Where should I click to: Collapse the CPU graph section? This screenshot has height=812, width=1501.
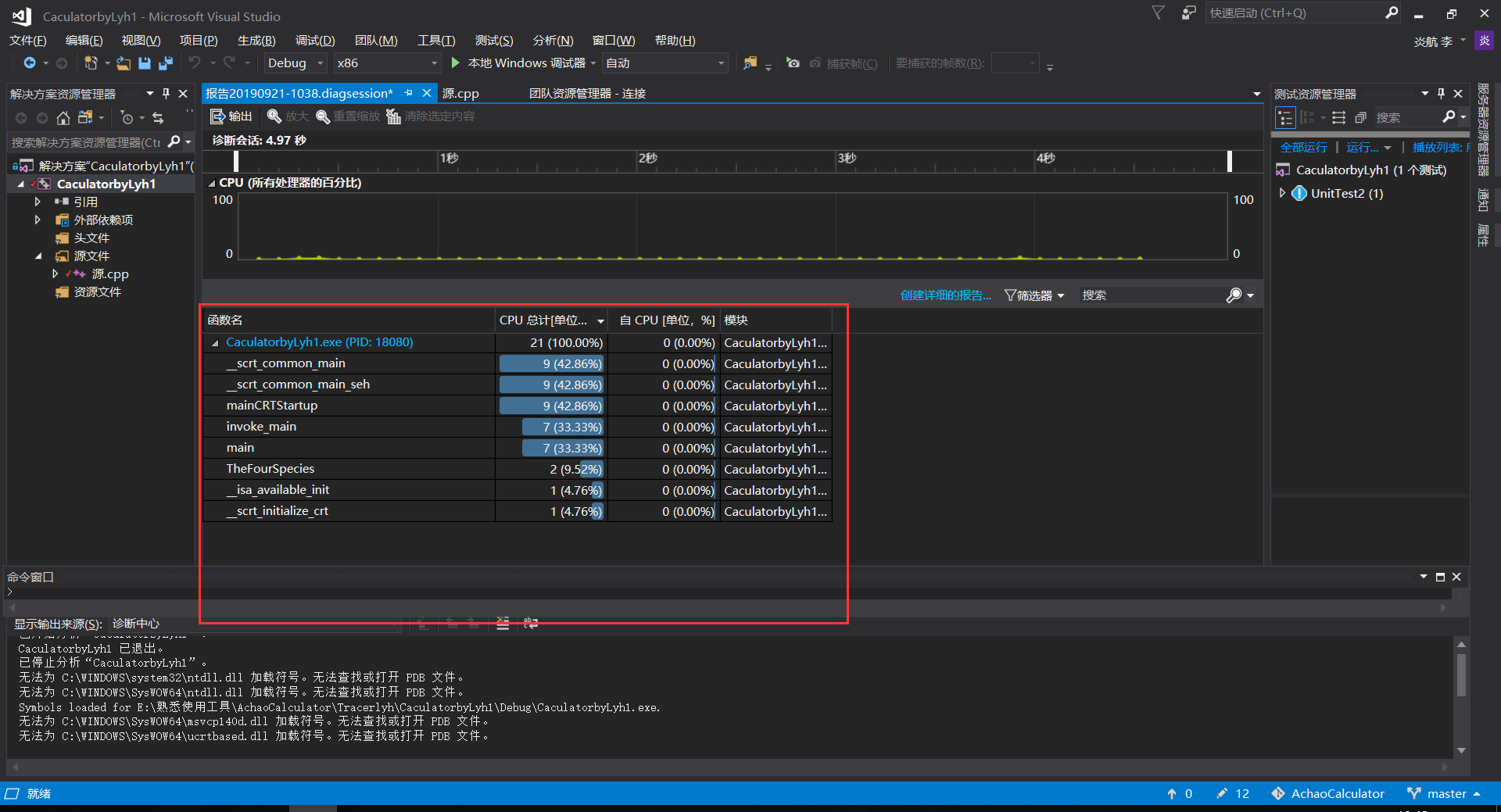tap(212, 183)
